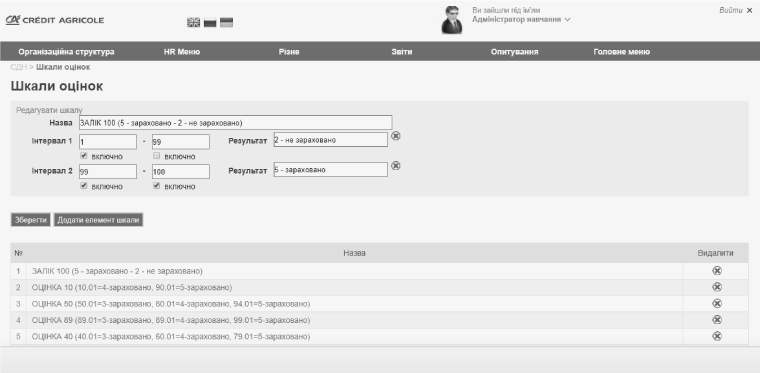Click the Crédit Agricole logo
This screenshot has height=373, width=760.
(55, 20)
